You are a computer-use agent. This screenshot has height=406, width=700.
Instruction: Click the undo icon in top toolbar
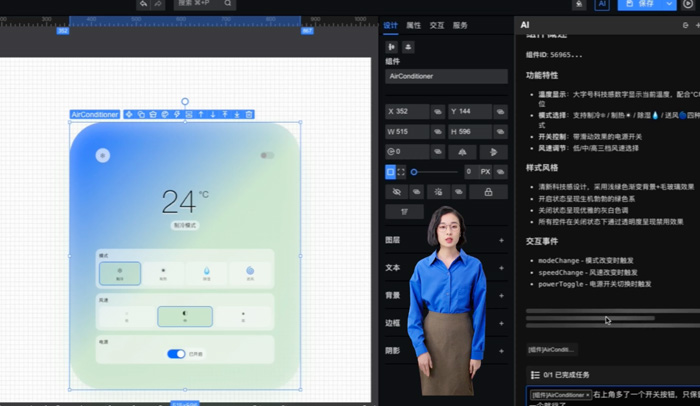click(x=144, y=5)
